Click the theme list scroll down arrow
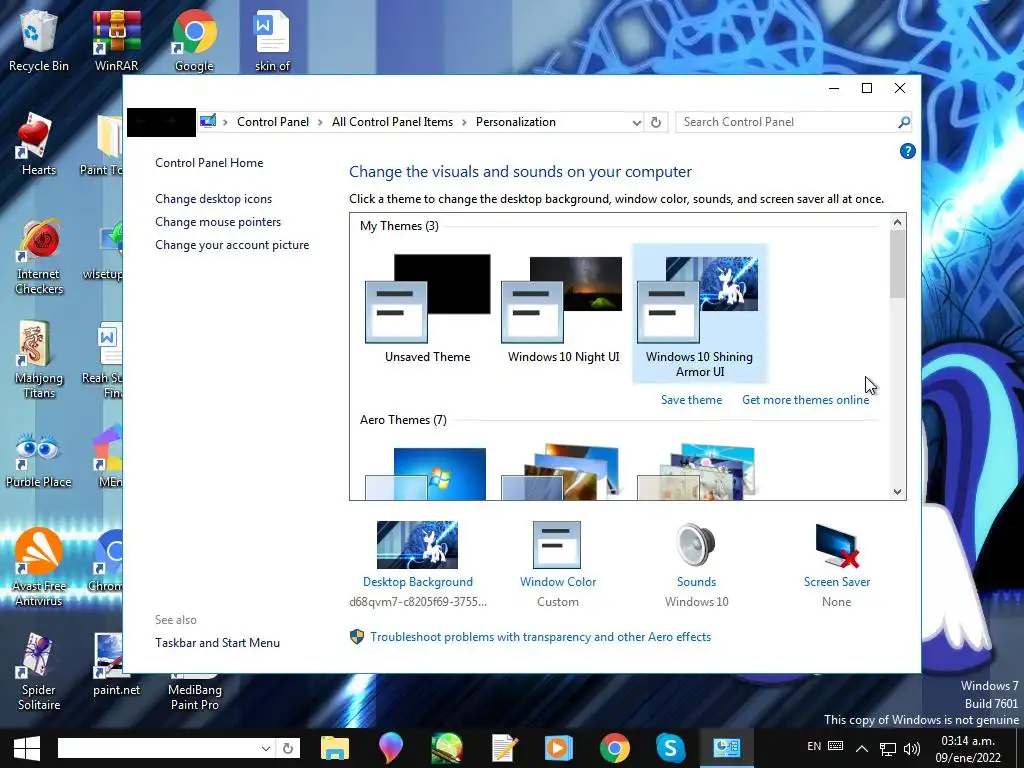1024x768 pixels. [x=897, y=492]
